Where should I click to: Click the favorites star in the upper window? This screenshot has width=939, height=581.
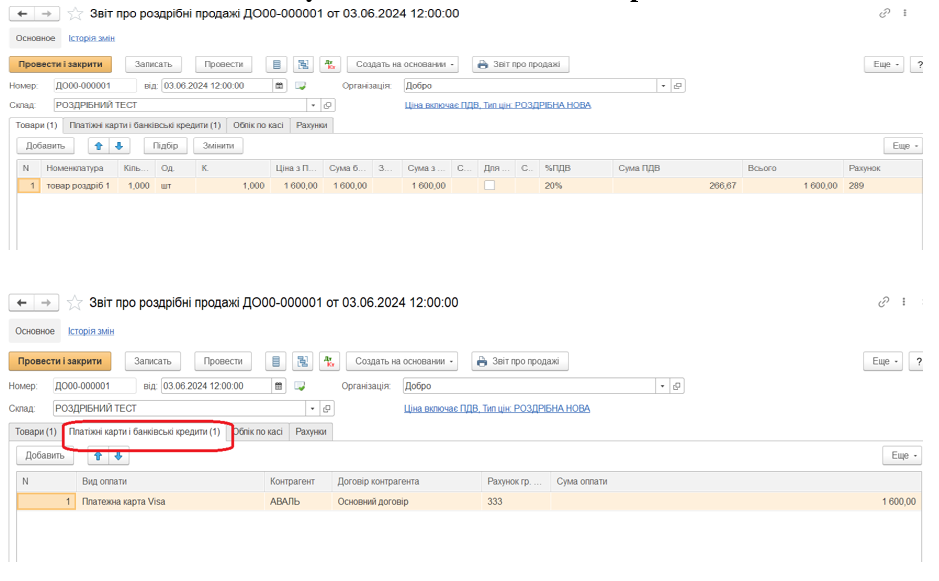tap(74, 14)
